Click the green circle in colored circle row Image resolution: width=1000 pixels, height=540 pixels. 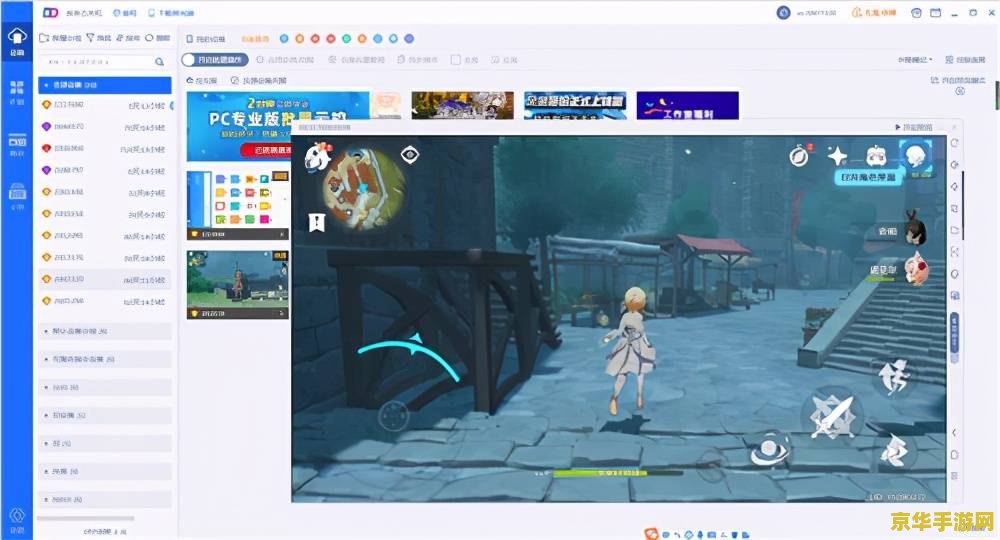click(x=346, y=39)
